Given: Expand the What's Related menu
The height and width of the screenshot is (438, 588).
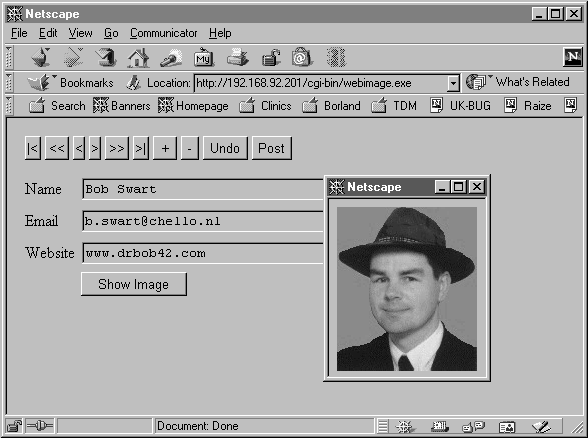Looking at the screenshot, I should [518, 82].
